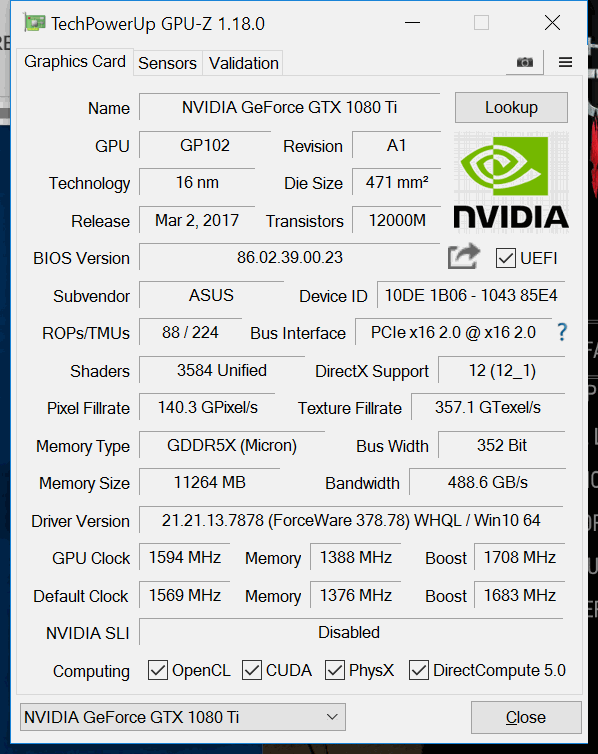The image size is (598, 754).
Task: Click the Lookup button
Action: coord(511,107)
